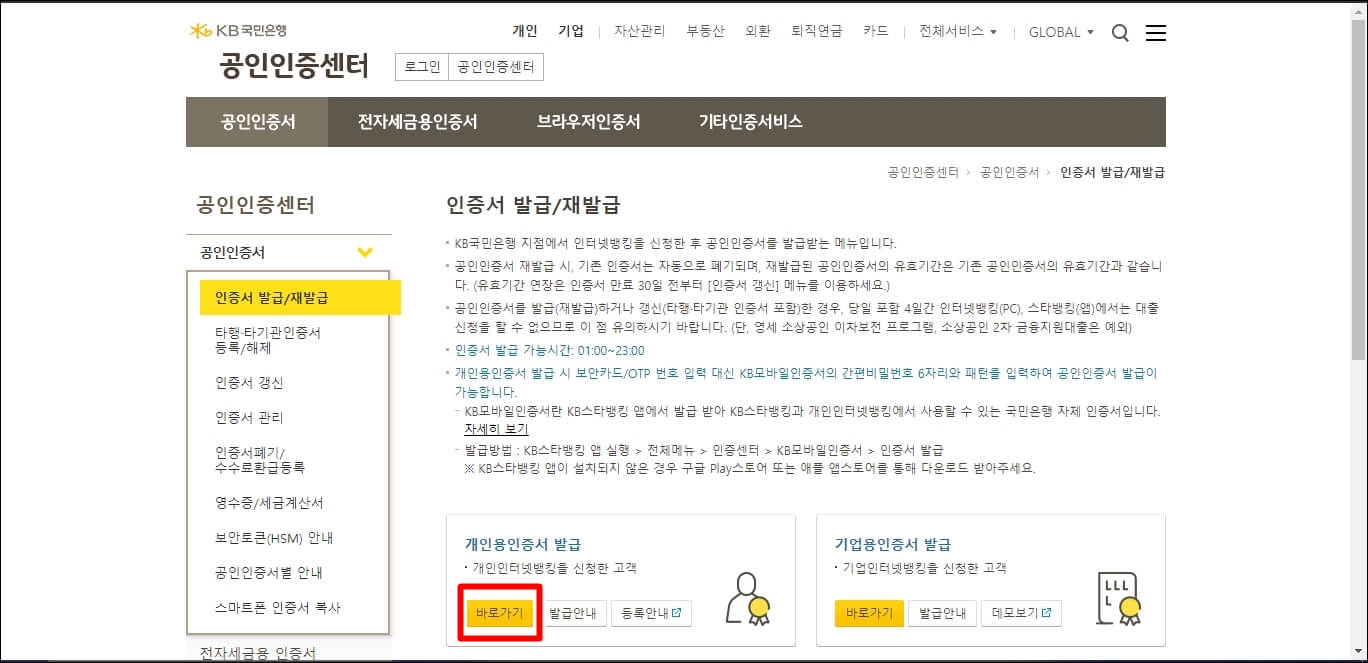This screenshot has height=663, width=1368.
Task: Open 전자세금용 인증서 sidebar section
Action: 258,653
